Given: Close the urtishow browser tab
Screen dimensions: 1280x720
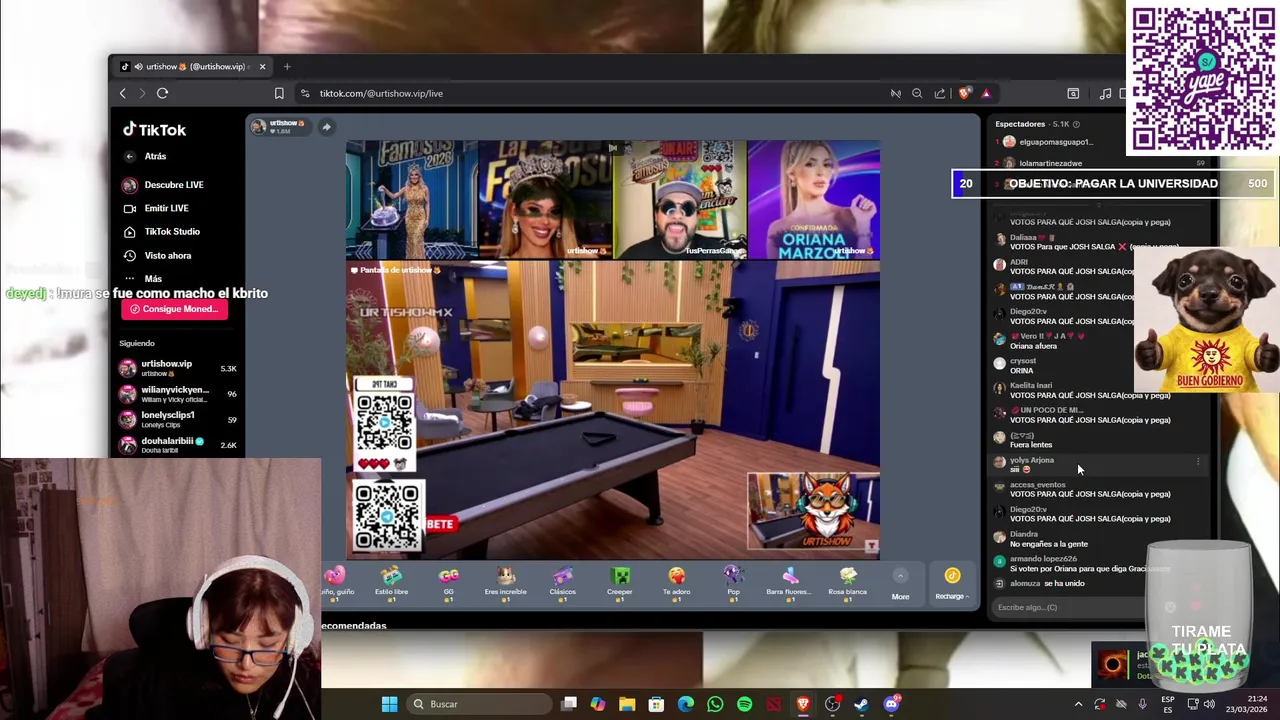Looking at the screenshot, I should tap(262, 67).
